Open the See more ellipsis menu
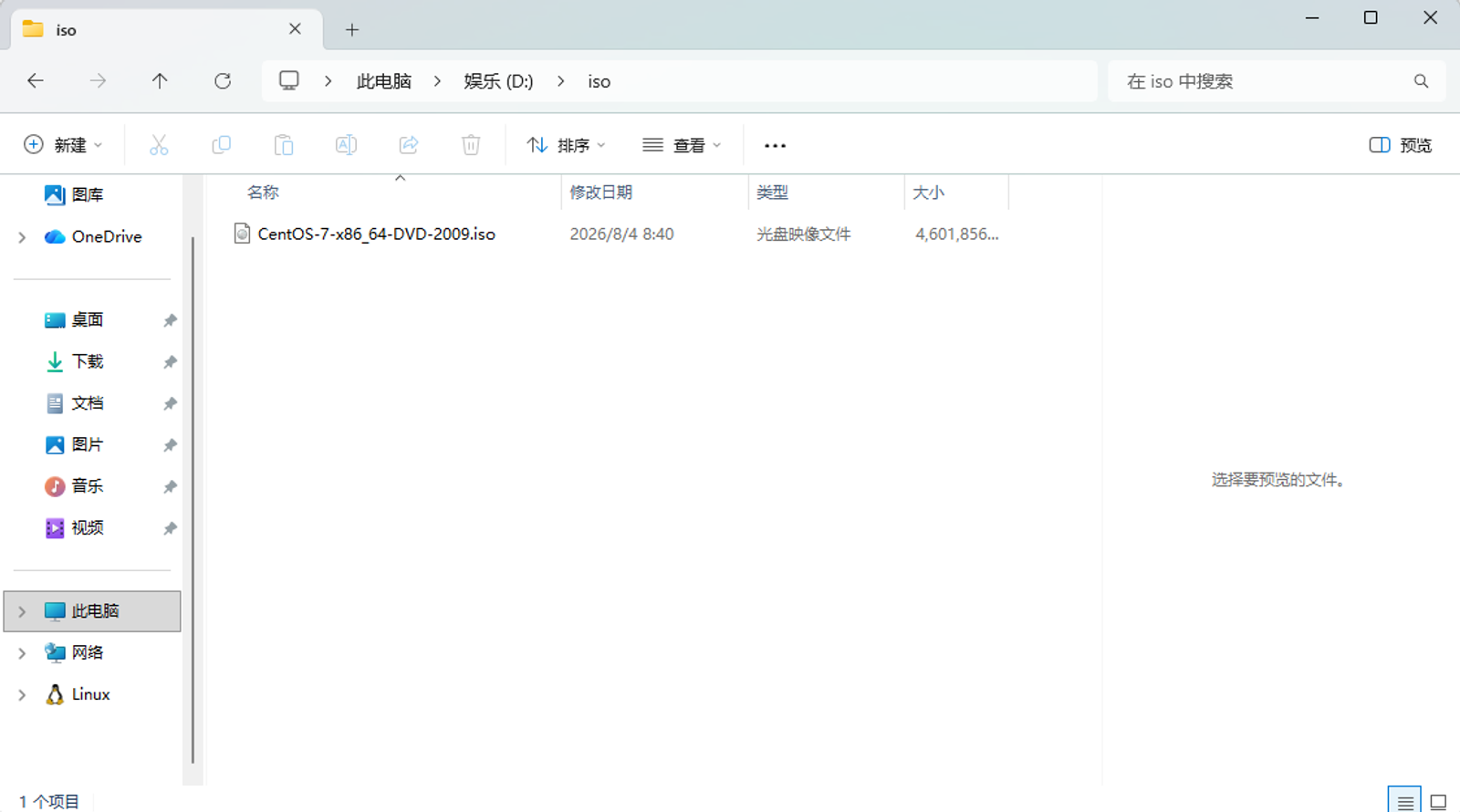This screenshot has height=812, width=1460. tap(775, 145)
